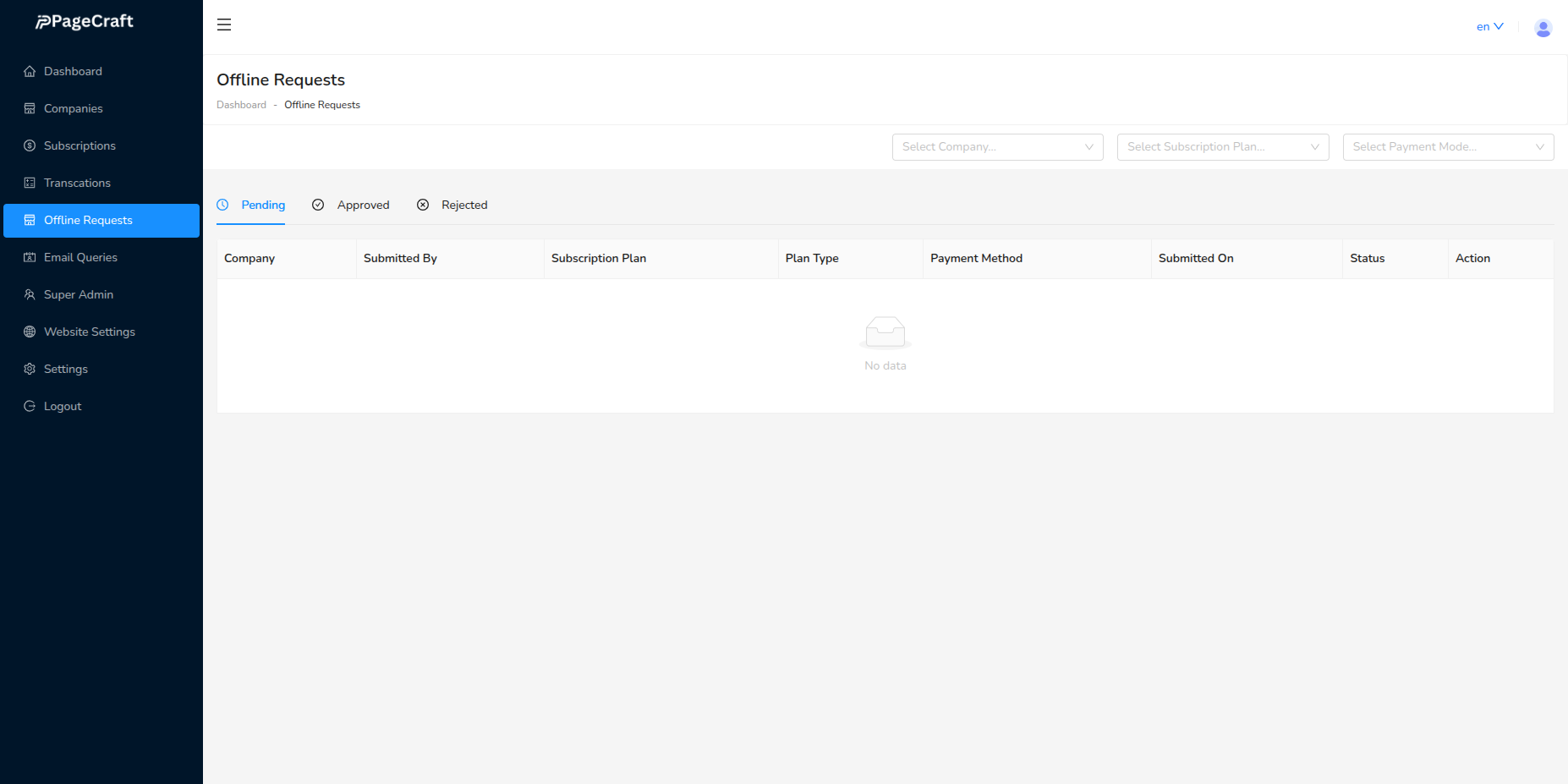1568x784 pixels.
Task: Toggle the hamburger sidebar menu icon
Action: pos(224,25)
